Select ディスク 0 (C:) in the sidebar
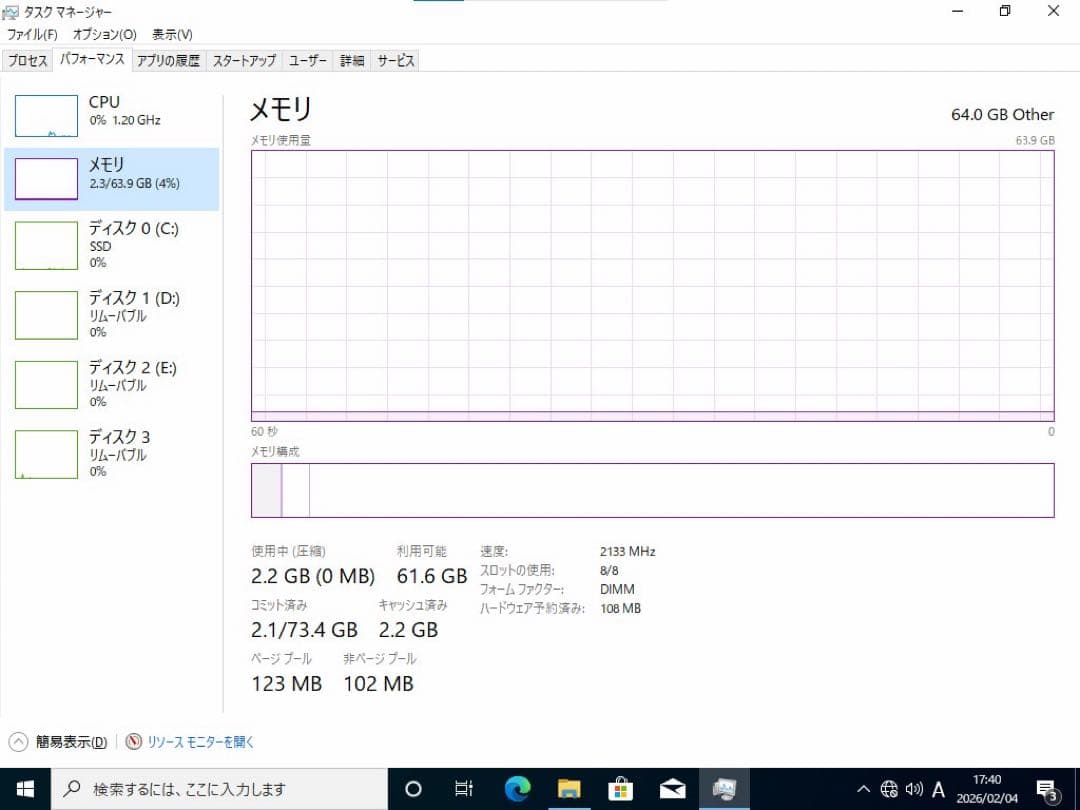The height and width of the screenshot is (810, 1080). point(110,245)
